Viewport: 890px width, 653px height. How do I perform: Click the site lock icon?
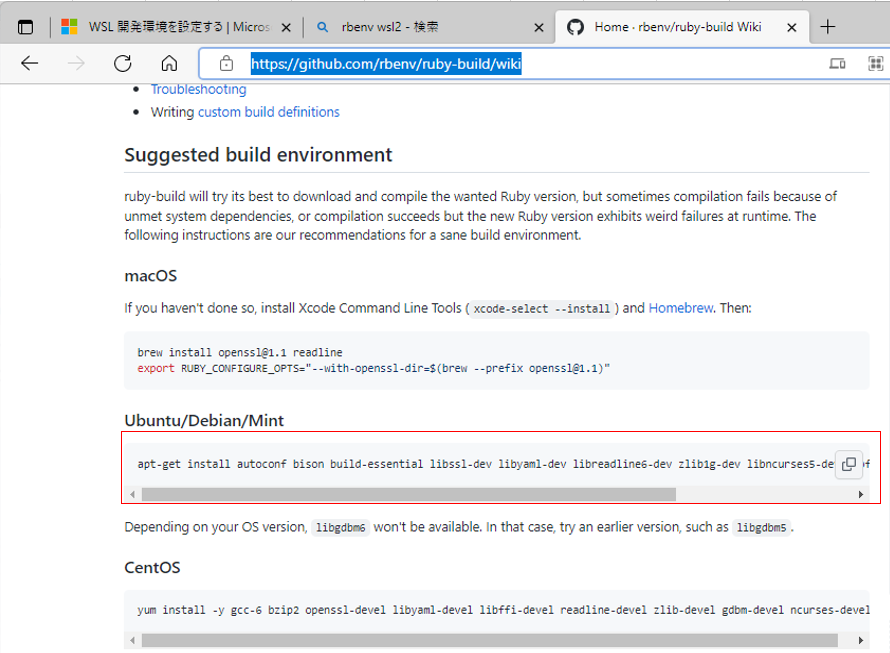(x=226, y=63)
